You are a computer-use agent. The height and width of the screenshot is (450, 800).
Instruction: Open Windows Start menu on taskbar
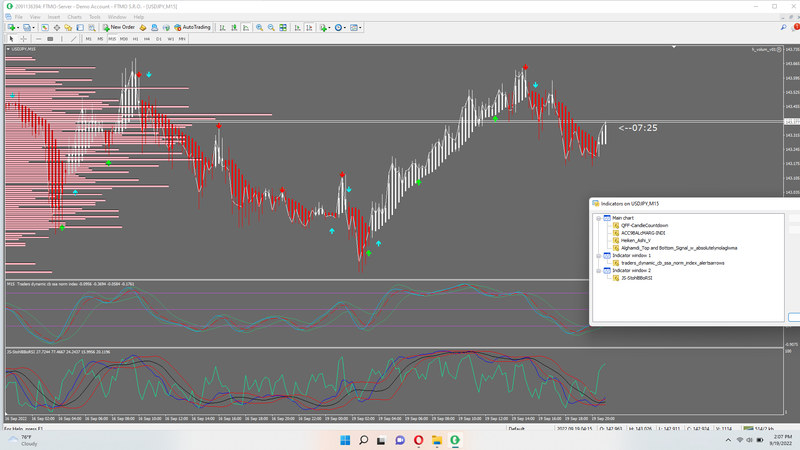tap(345, 440)
